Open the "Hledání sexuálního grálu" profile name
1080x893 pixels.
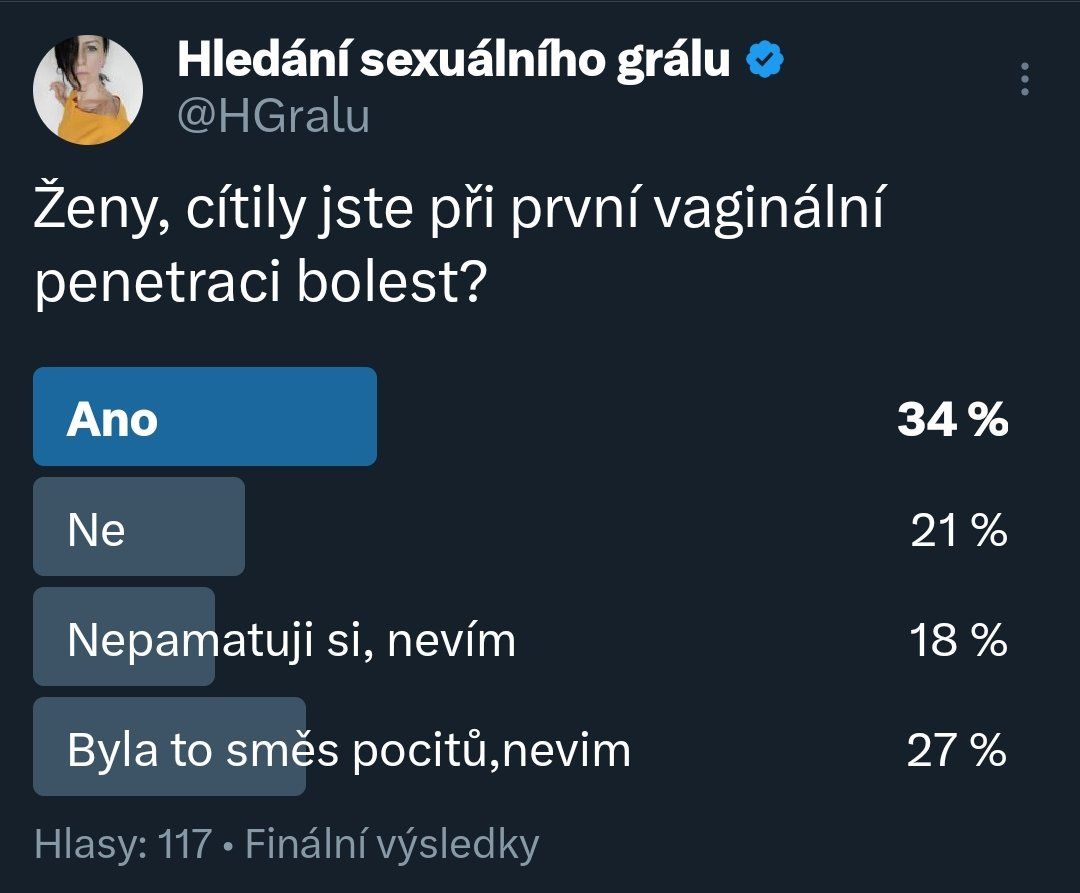pos(453,62)
